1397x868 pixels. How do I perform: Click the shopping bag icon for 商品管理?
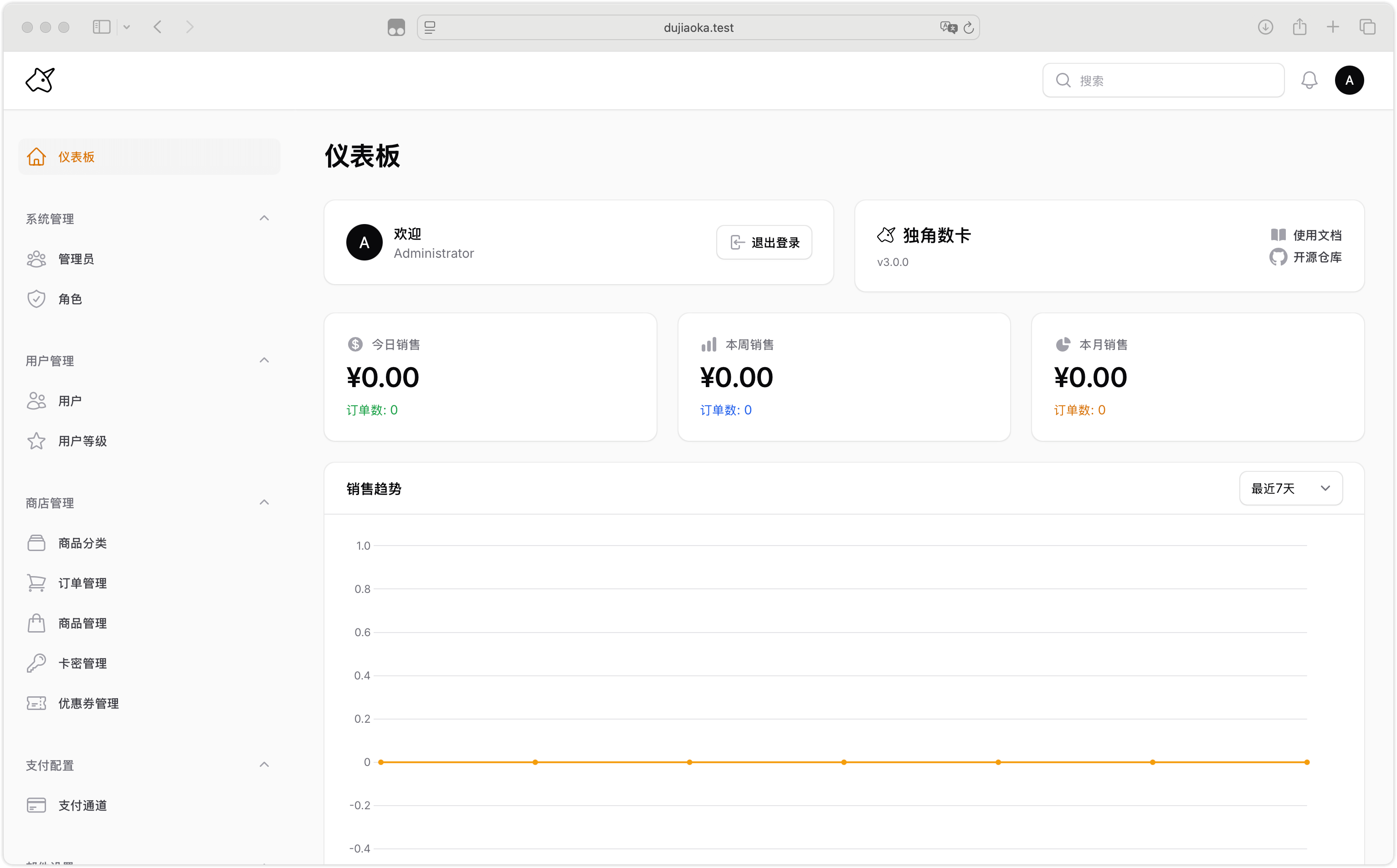tap(36, 623)
